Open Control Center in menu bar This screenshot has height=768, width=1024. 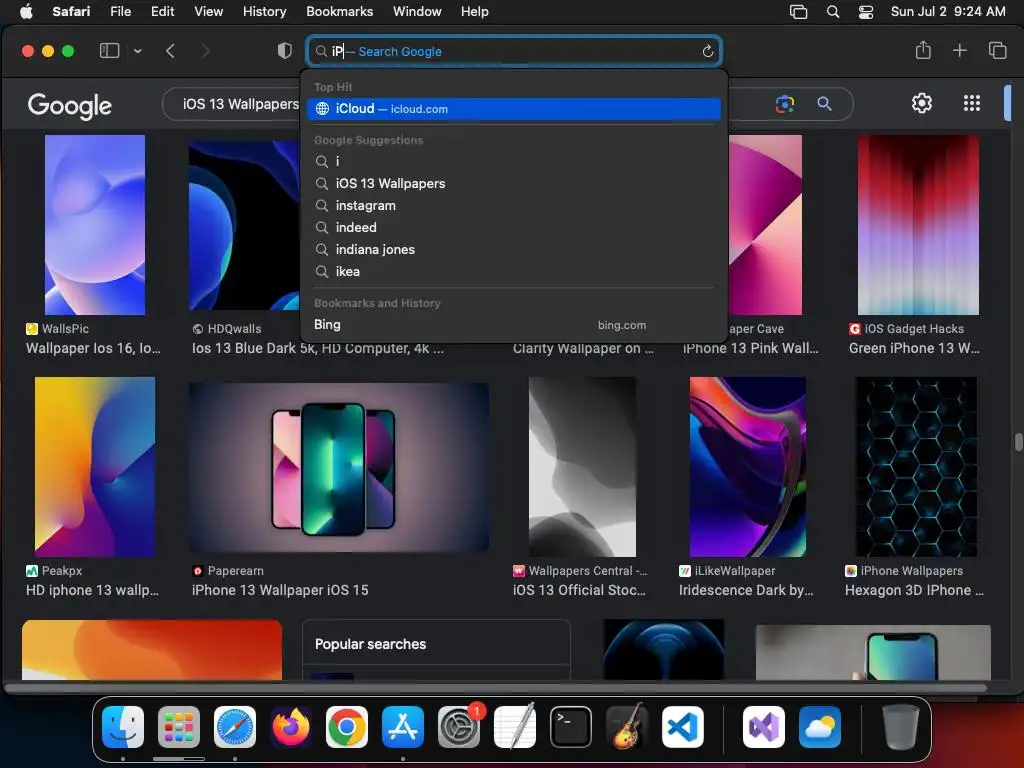pyautogui.click(x=866, y=12)
